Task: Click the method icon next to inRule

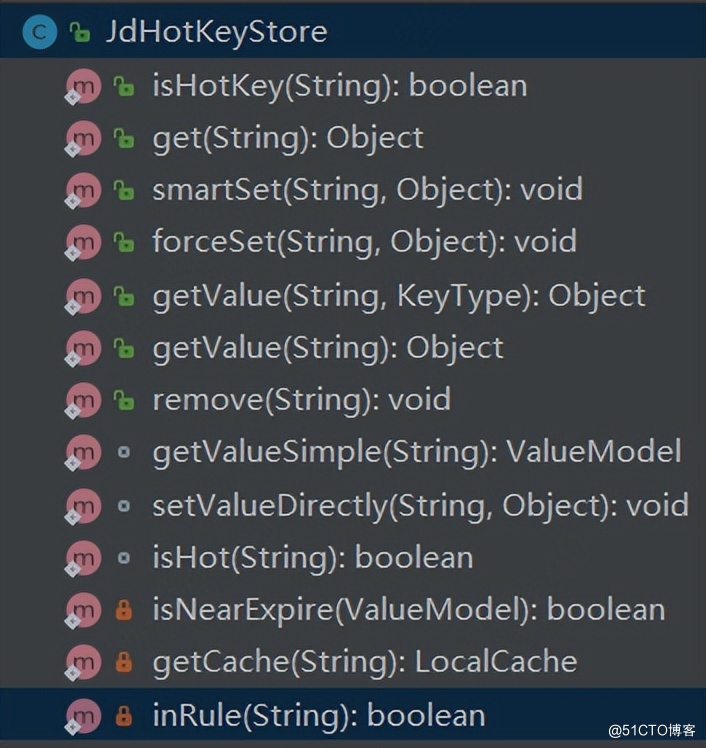Action: coord(83,715)
